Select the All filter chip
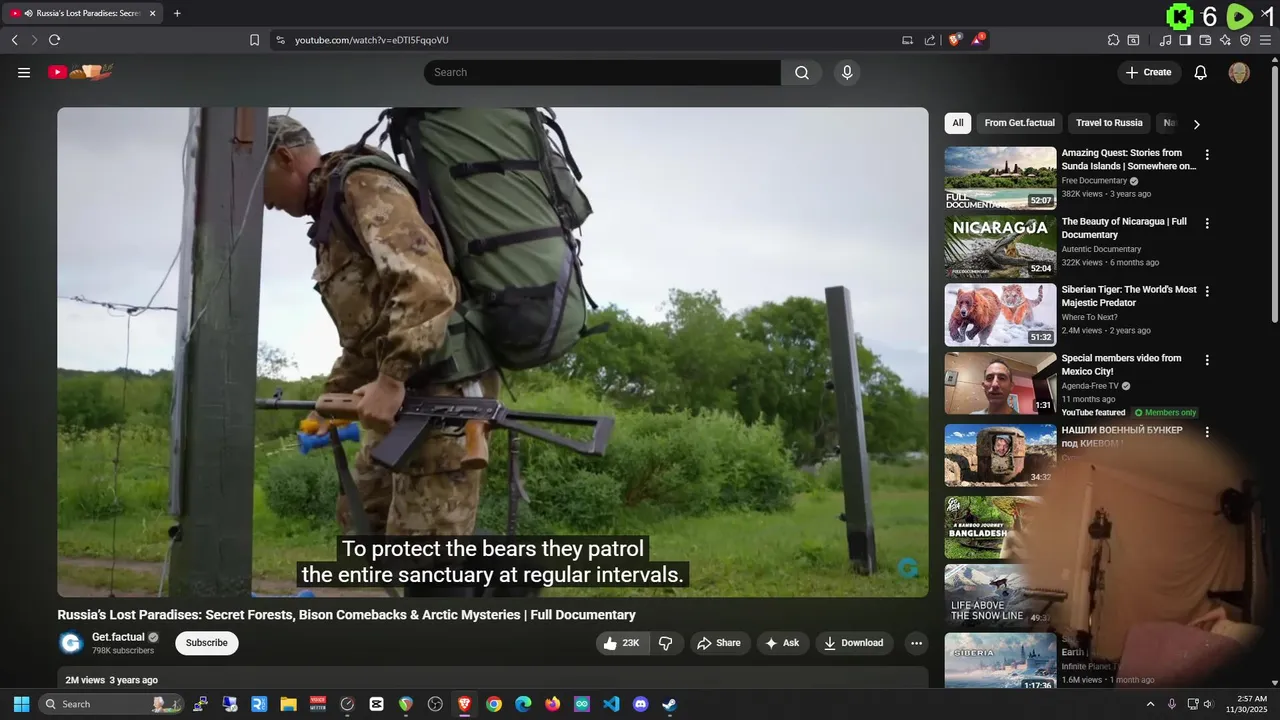The width and height of the screenshot is (1280, 720). coord(958,123)
